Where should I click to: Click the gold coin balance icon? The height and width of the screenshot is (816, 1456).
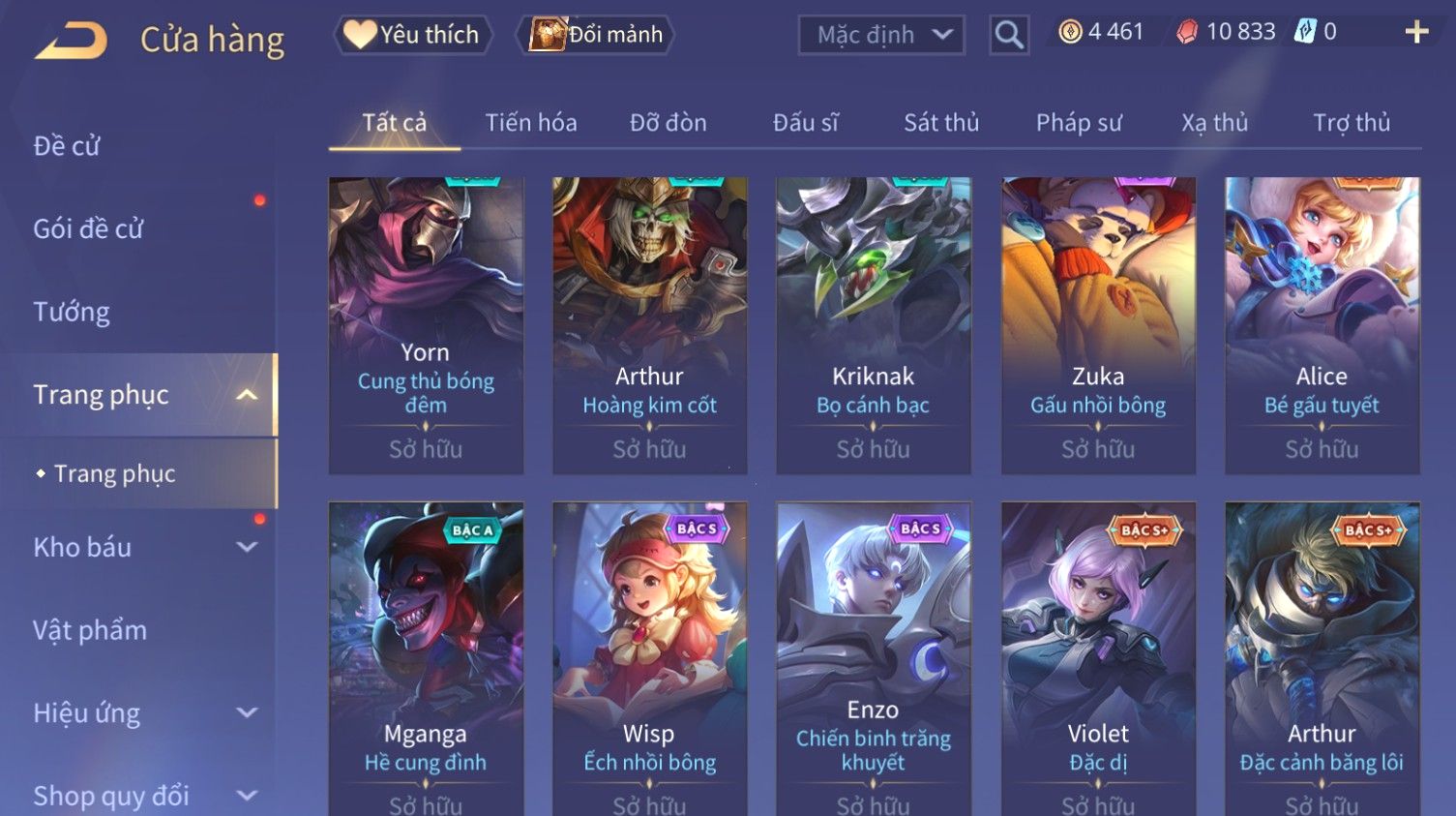pos(1070,32)
